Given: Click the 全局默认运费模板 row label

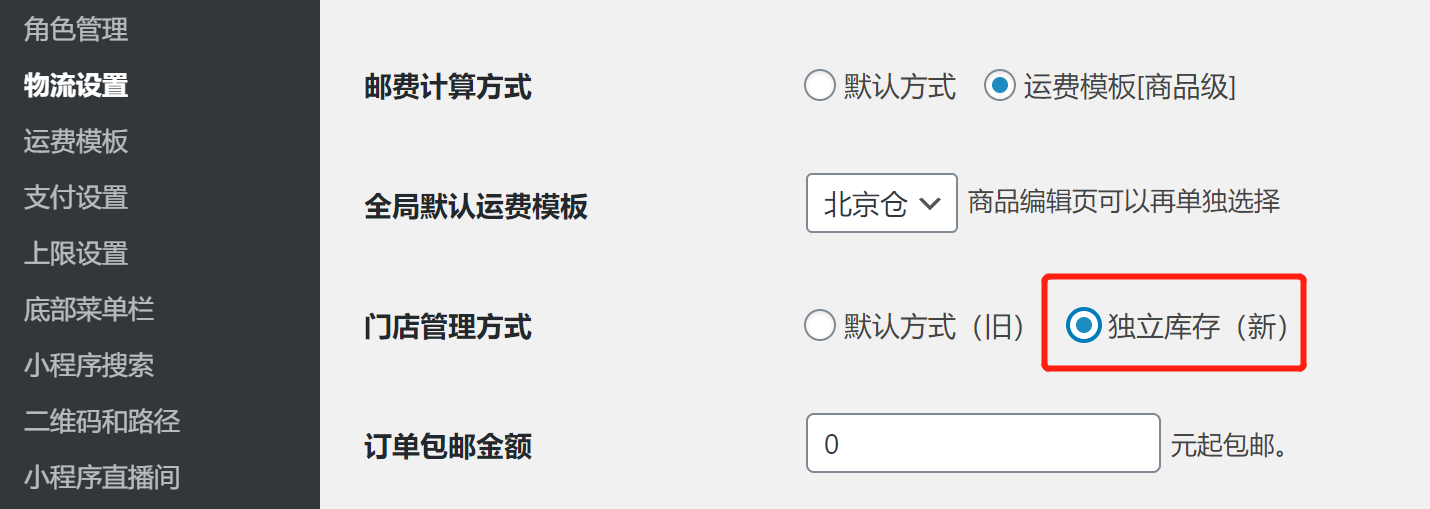Looking at the screenshot, I should tap(476, 207).
